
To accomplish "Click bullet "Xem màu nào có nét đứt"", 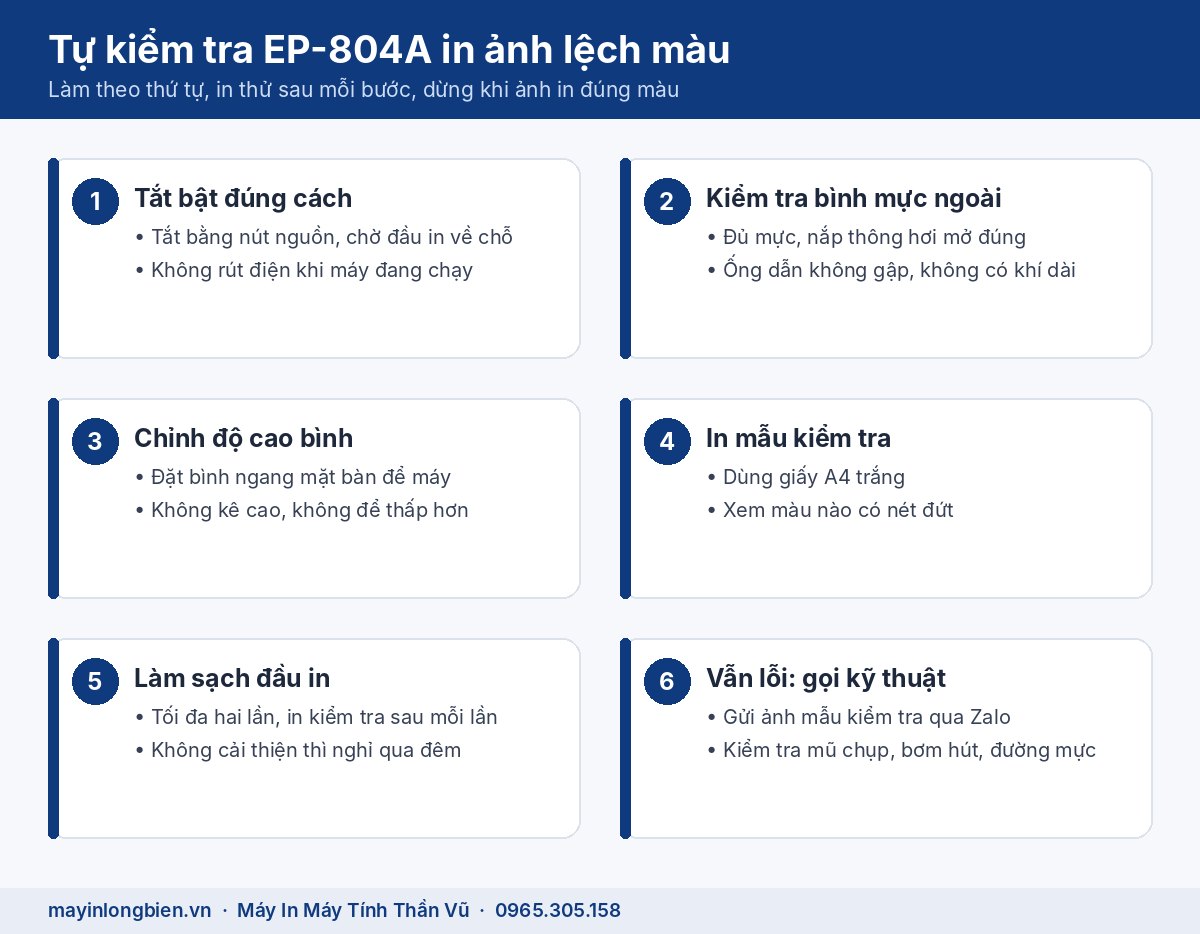I will click(830, 509).
